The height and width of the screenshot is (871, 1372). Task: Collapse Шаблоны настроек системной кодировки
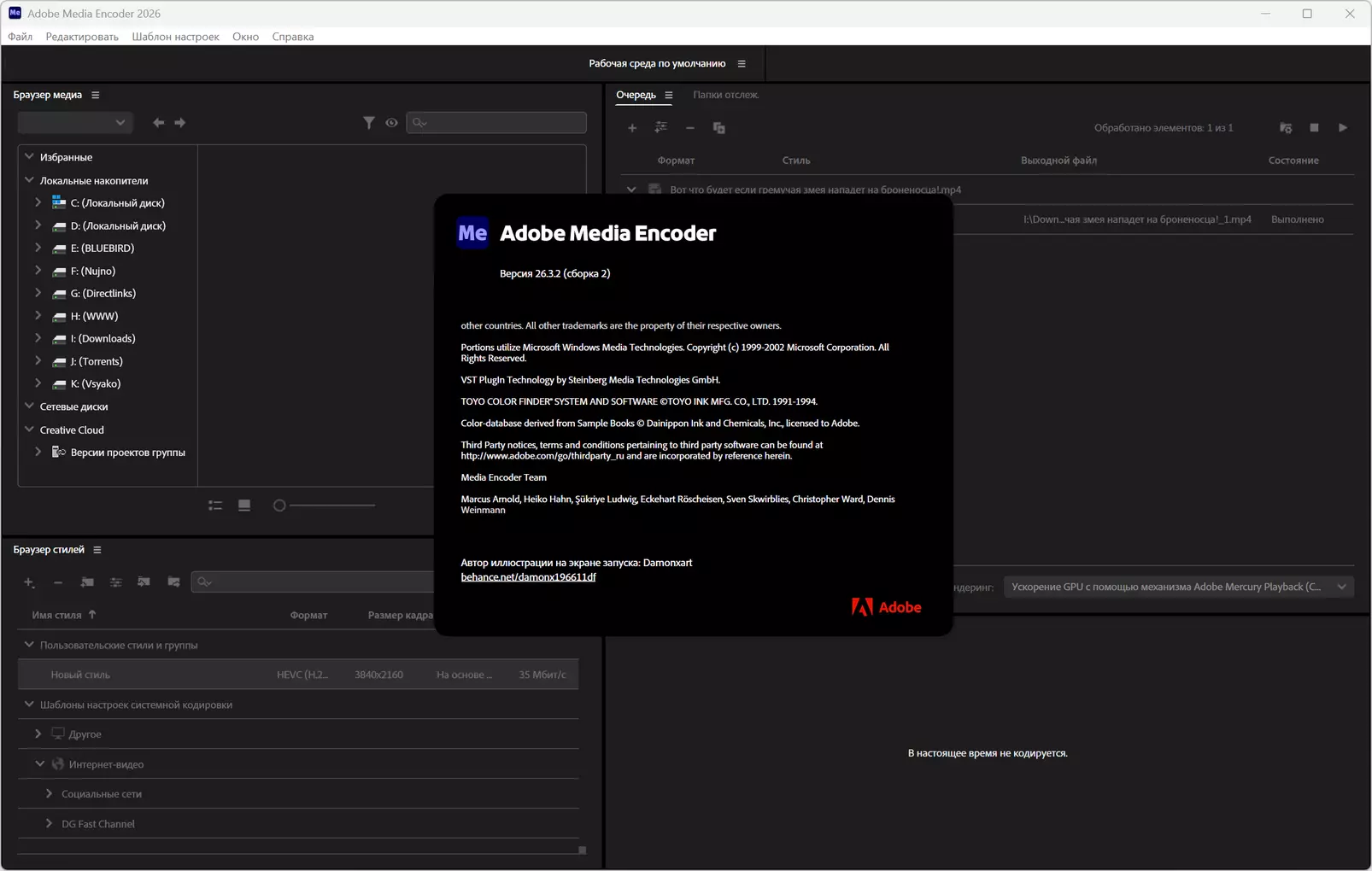tap(29, 704)
